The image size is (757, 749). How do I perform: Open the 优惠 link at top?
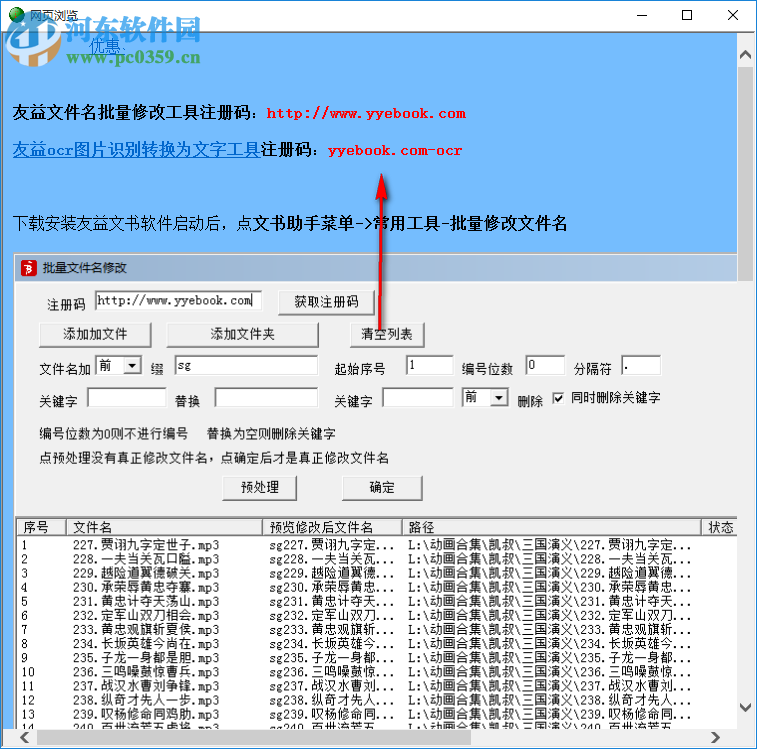pos(105,46)
